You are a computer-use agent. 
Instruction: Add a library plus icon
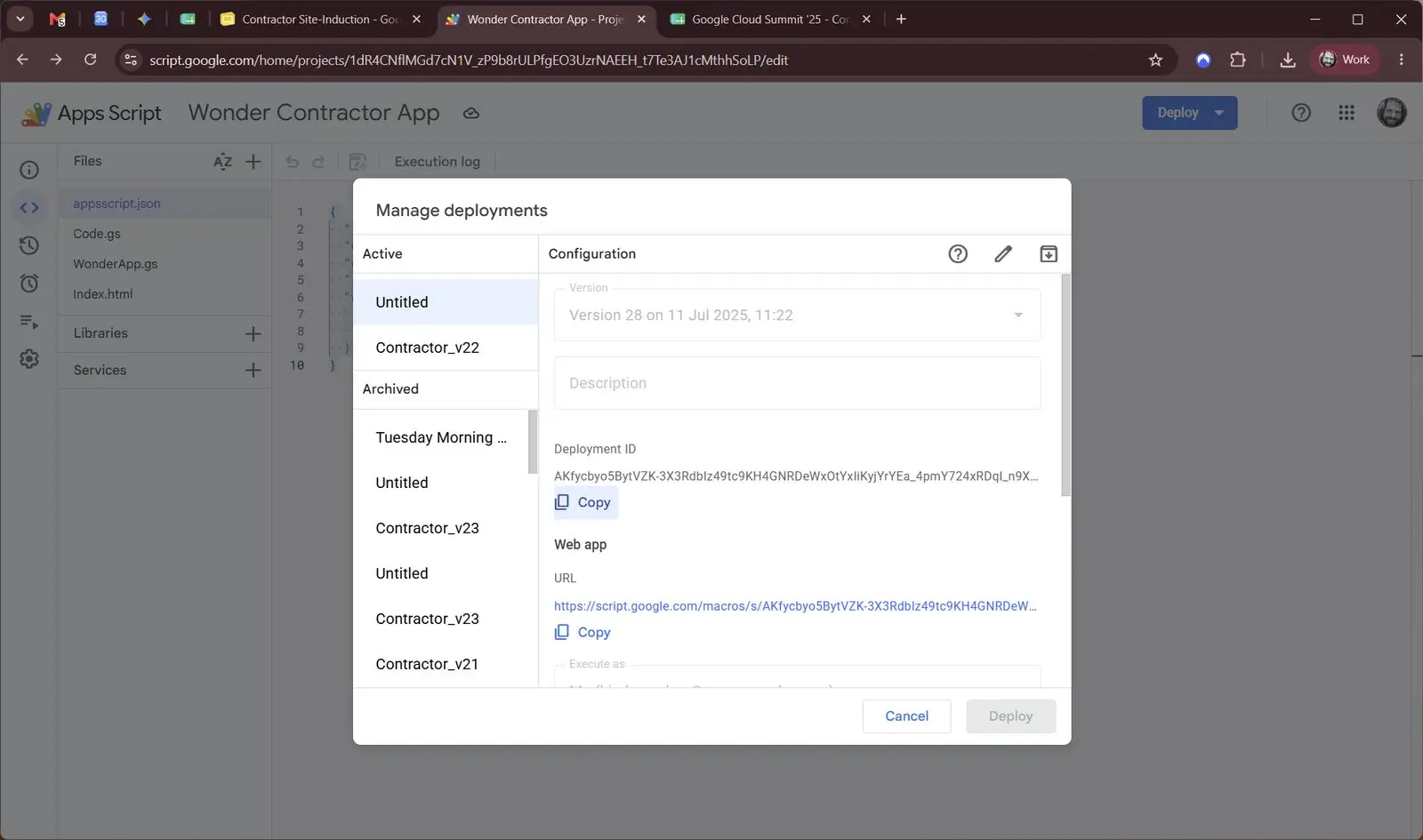pyautogui.click(x=253, y=333)
